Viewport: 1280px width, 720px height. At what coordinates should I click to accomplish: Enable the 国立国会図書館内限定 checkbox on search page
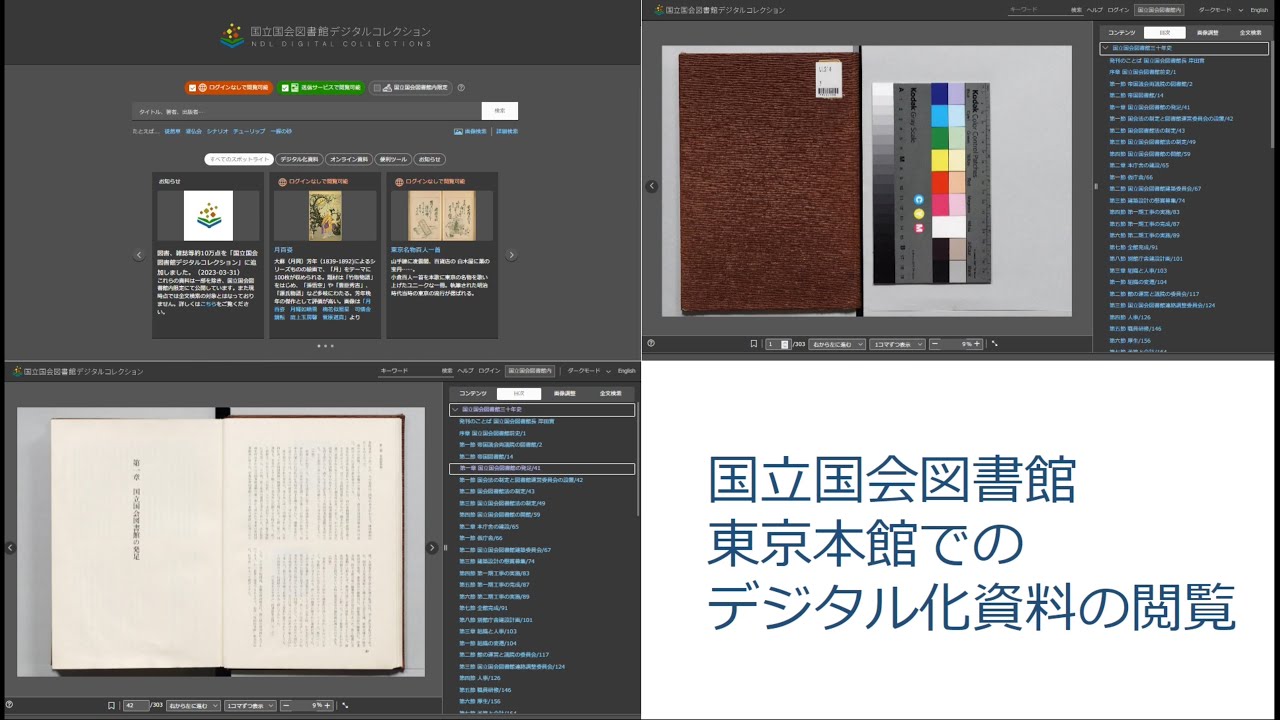(x=377, y=88)
